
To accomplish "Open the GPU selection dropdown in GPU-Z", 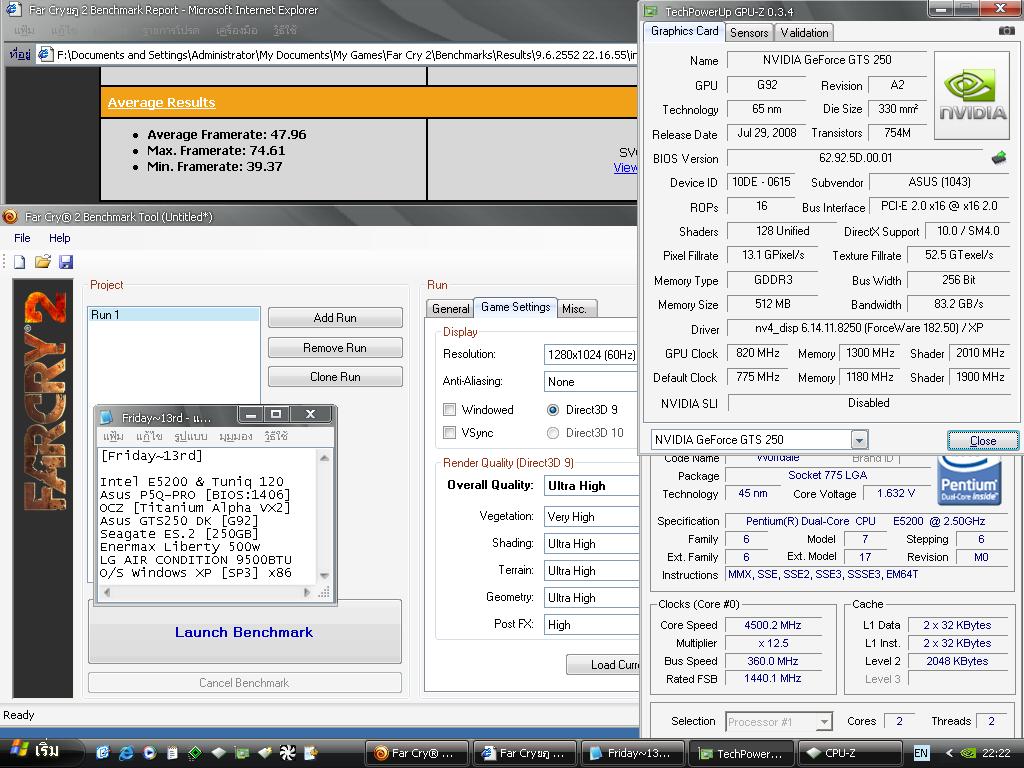I will point(859,440).
